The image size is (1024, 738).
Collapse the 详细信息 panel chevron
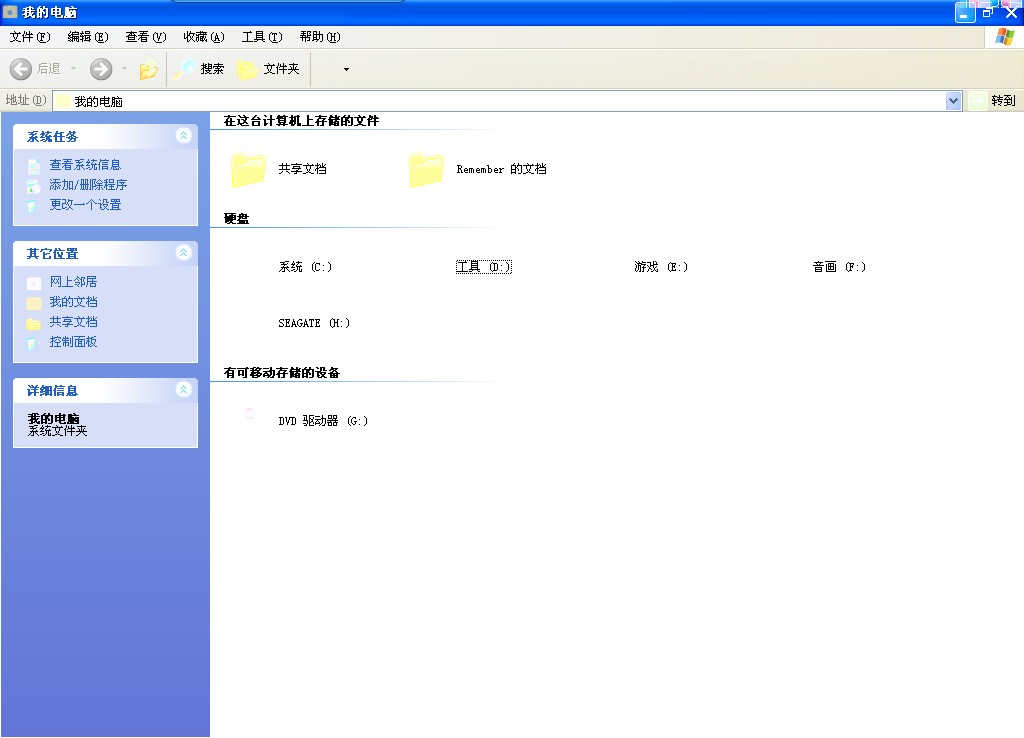point(184,390)
